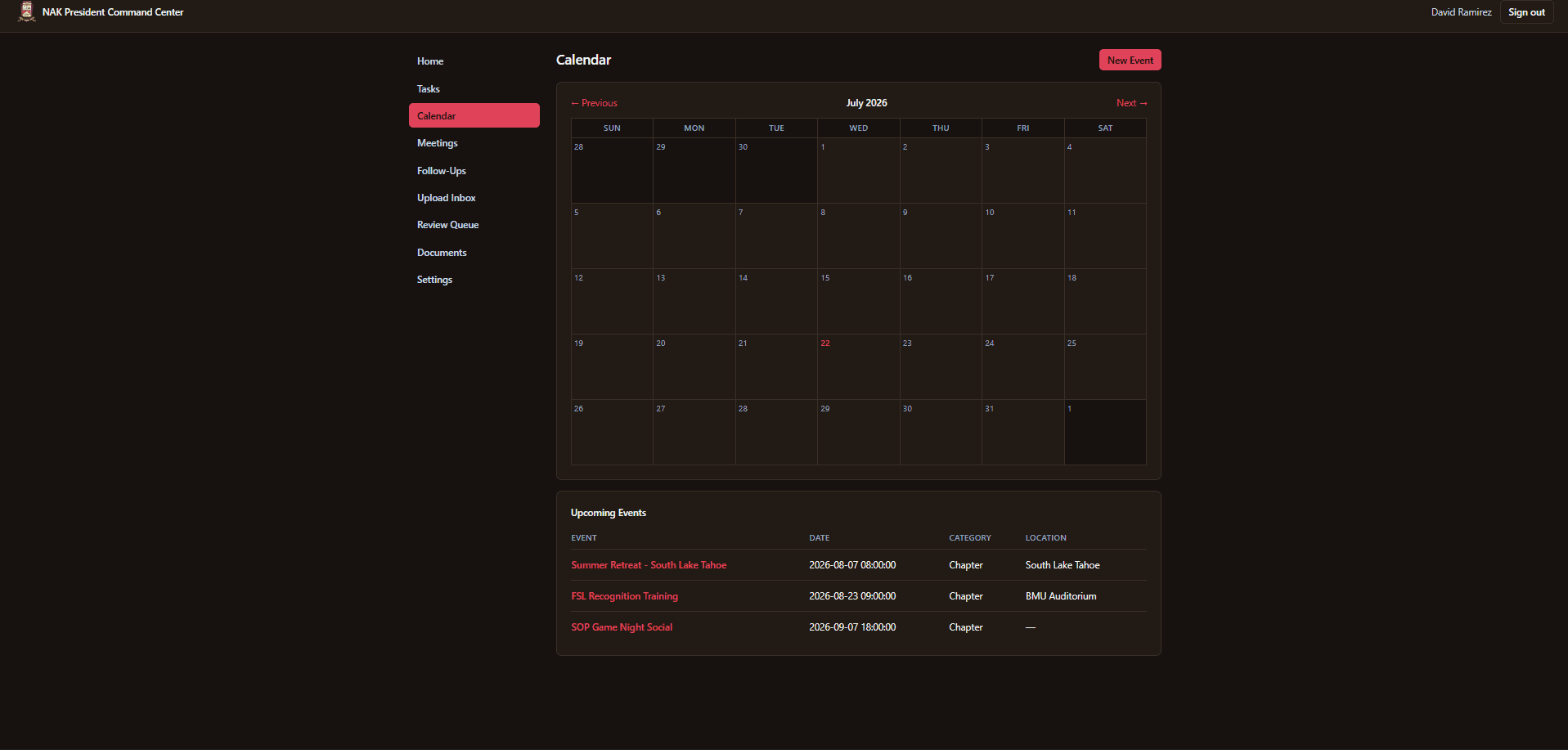This screenshot has width=1568, height=750.
Task: Click the CATEGORY column header
Action: tap(969, 538)
